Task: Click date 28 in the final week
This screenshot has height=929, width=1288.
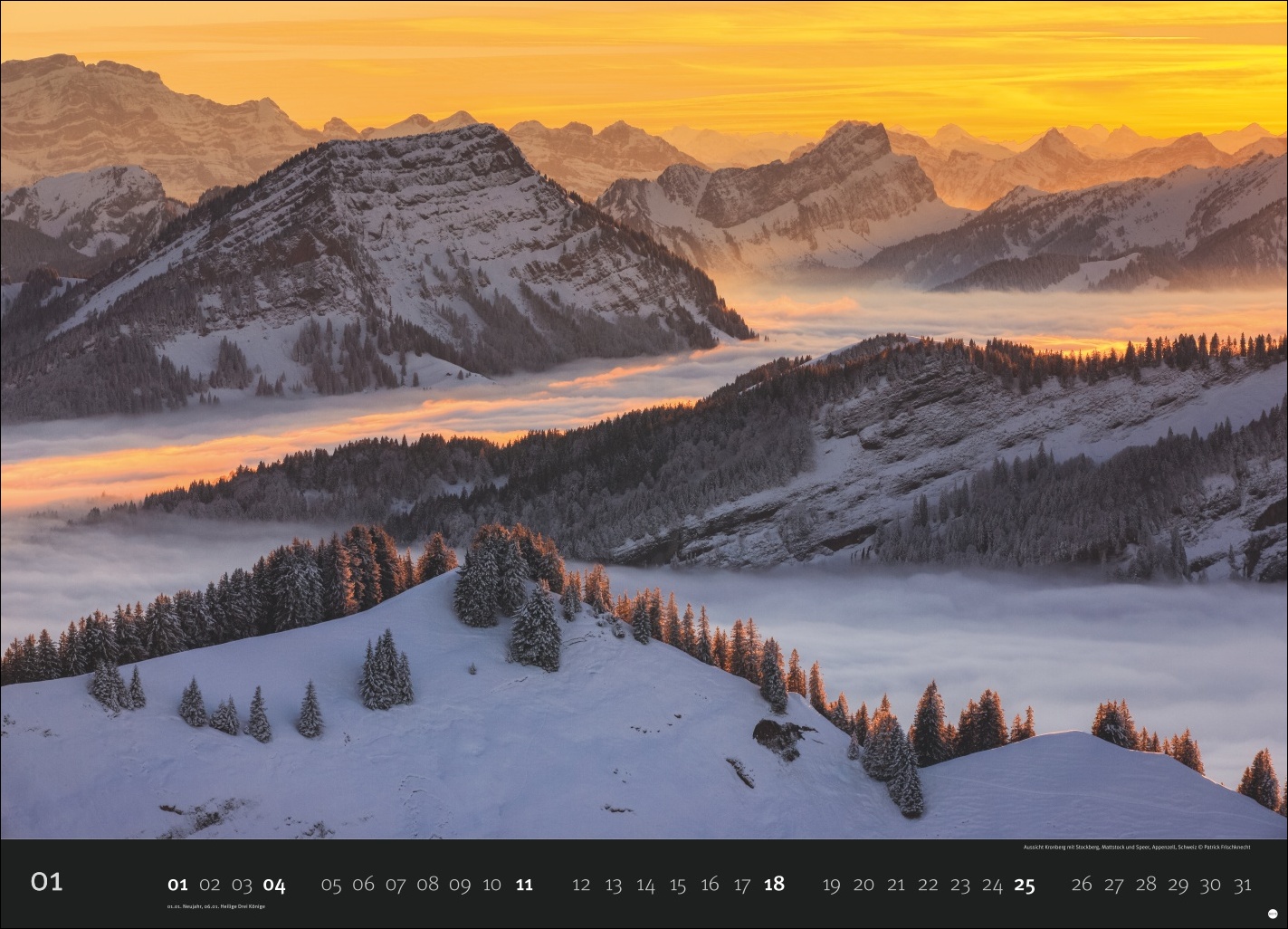Action: [x=1146, y=885]
